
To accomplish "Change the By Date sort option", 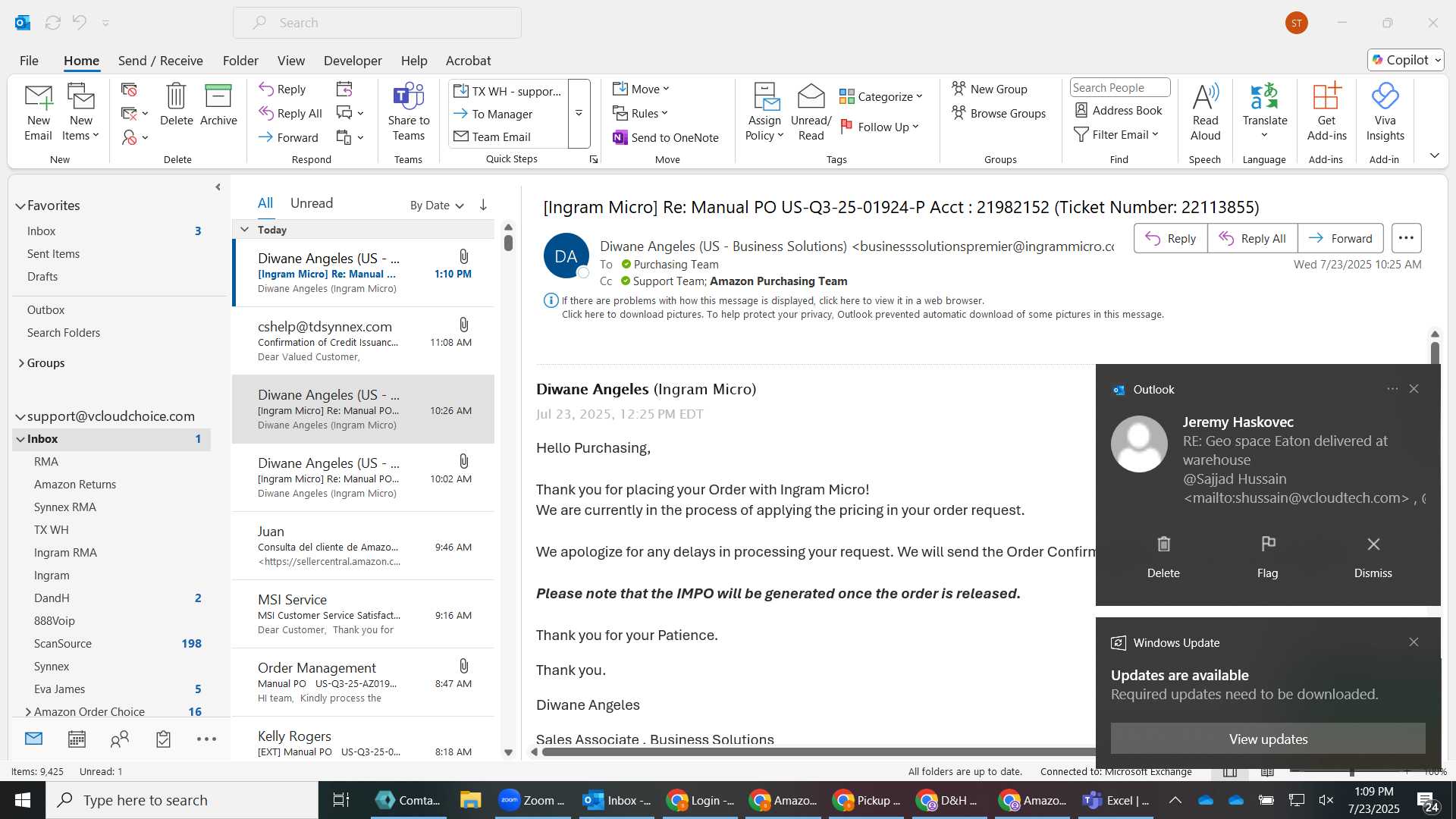I will pyautogui.click(x=437, y=206).
